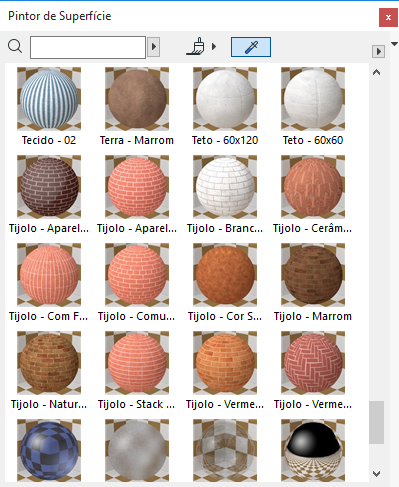Image resolution: width=399 pixels, height=487 pixels.
Task: Select the Tijolo - Branc... white brick surface
Action: (x=225, y=187)
